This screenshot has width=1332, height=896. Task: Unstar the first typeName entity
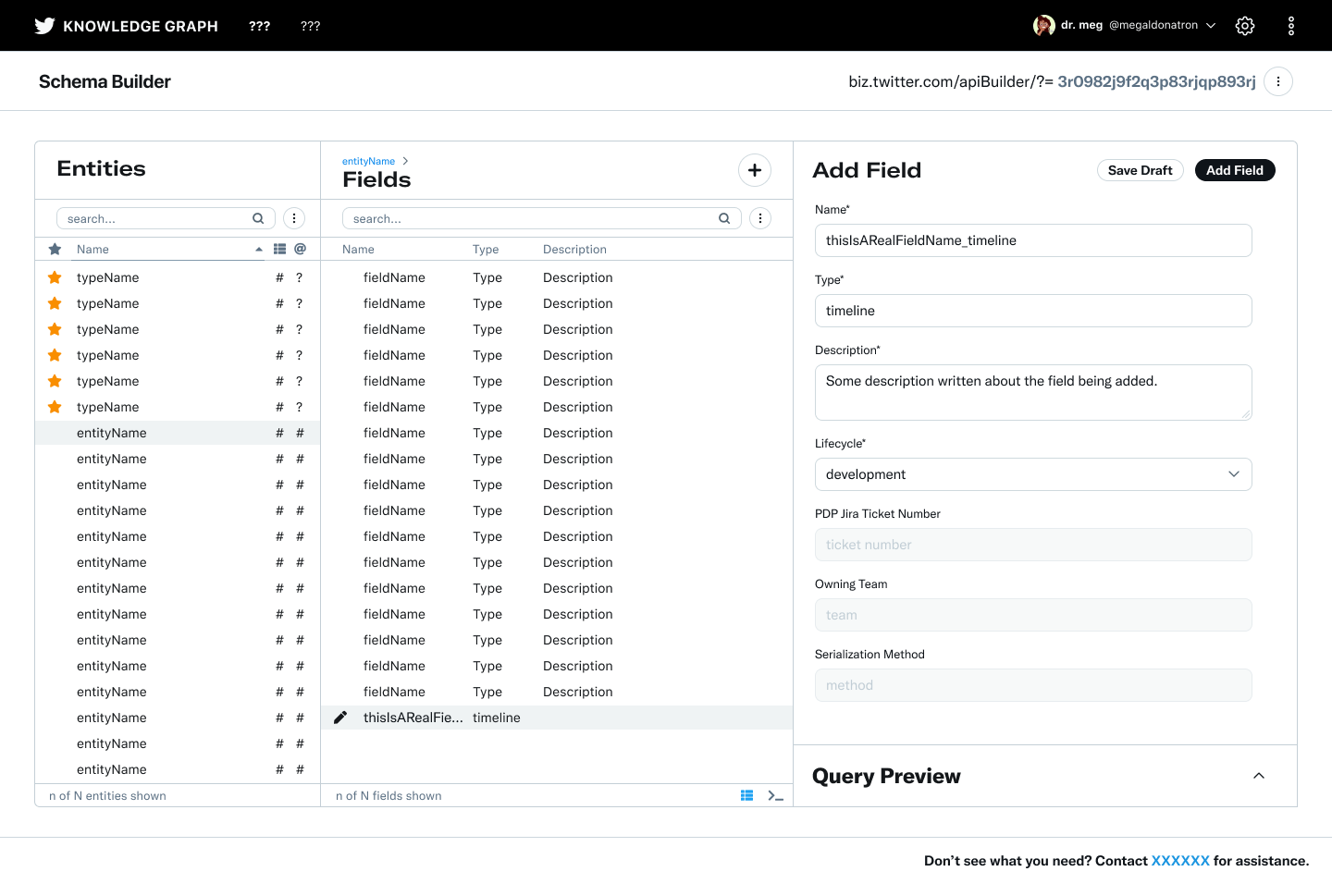pyautogui.click(x=55, y=277)
